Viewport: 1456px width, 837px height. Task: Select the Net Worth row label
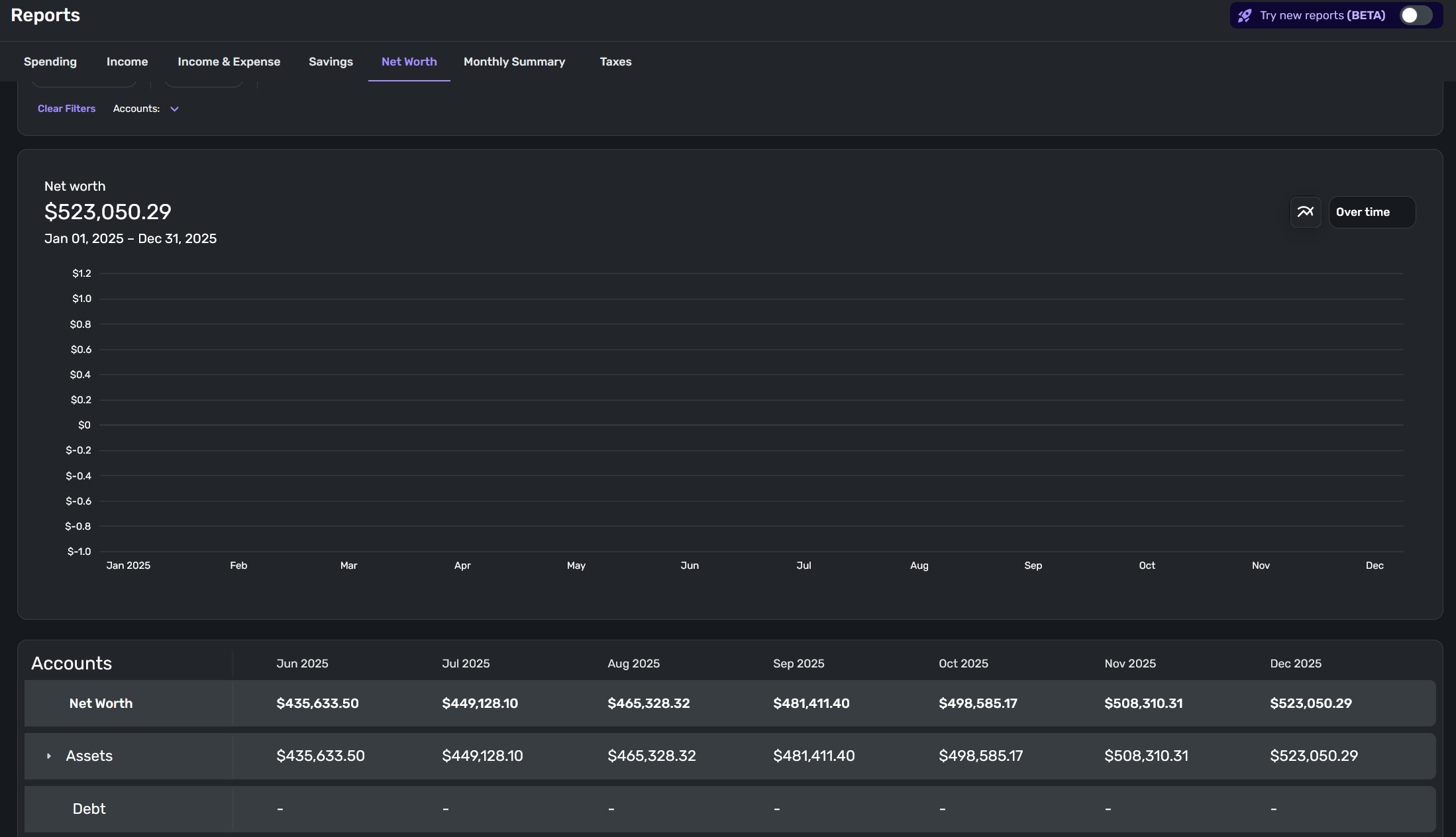tap(101, 703)
